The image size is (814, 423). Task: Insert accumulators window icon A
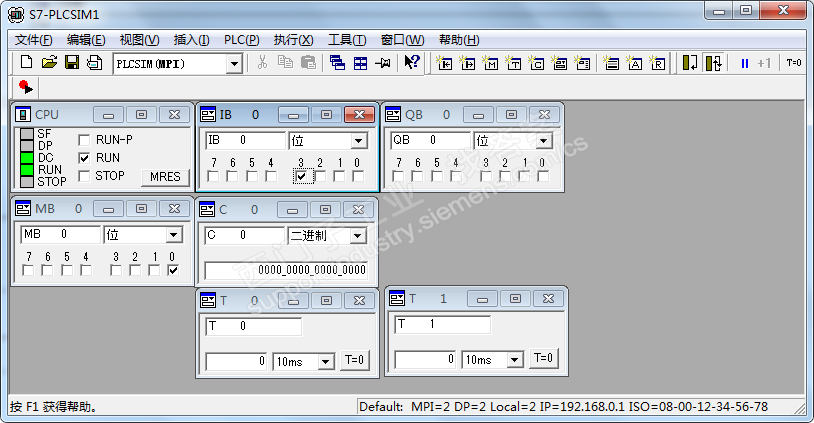[x=634, y=63]
